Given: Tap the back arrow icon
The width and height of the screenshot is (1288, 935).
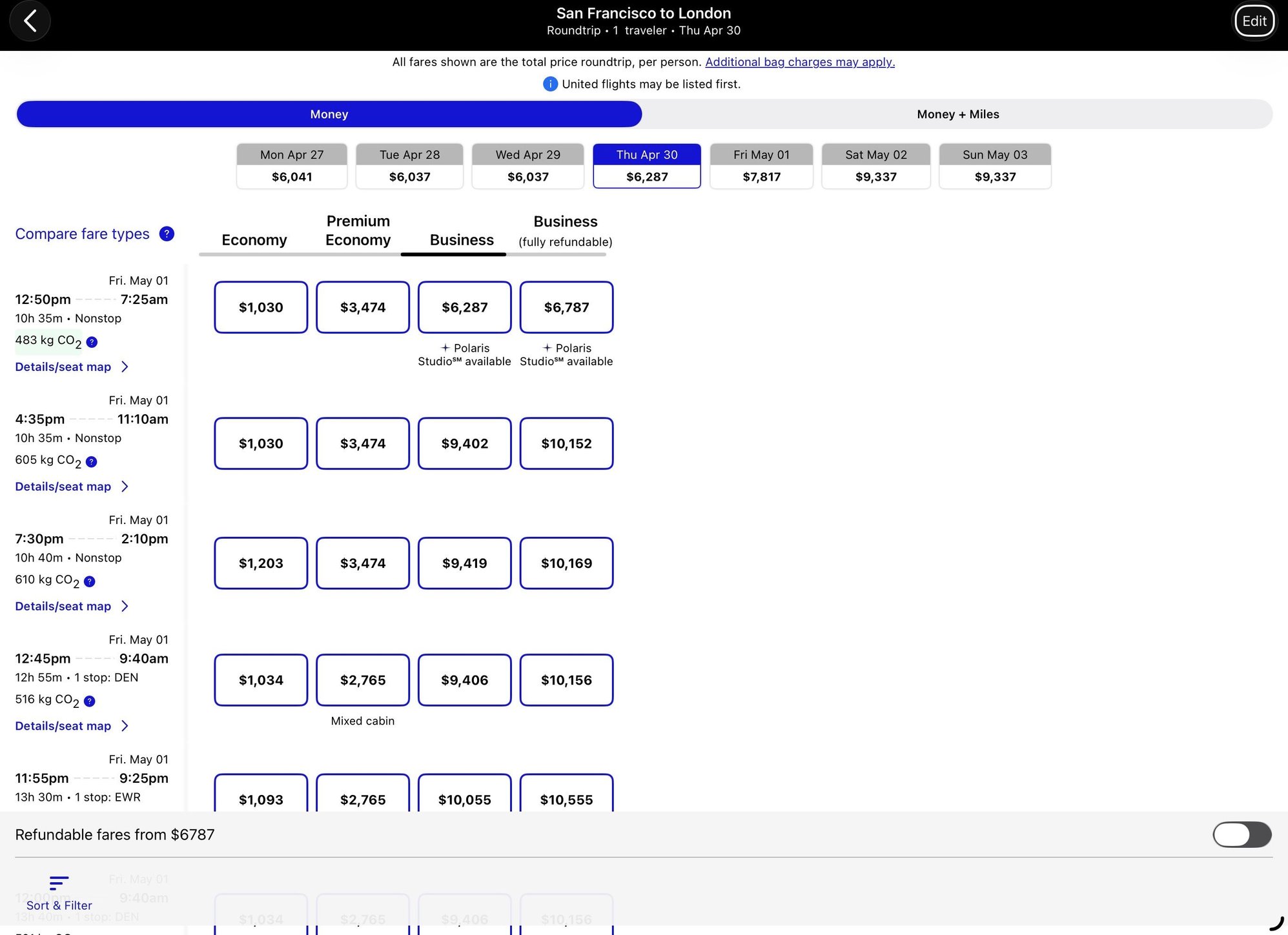Looking at the screenshot, I should tap(30, 21).
